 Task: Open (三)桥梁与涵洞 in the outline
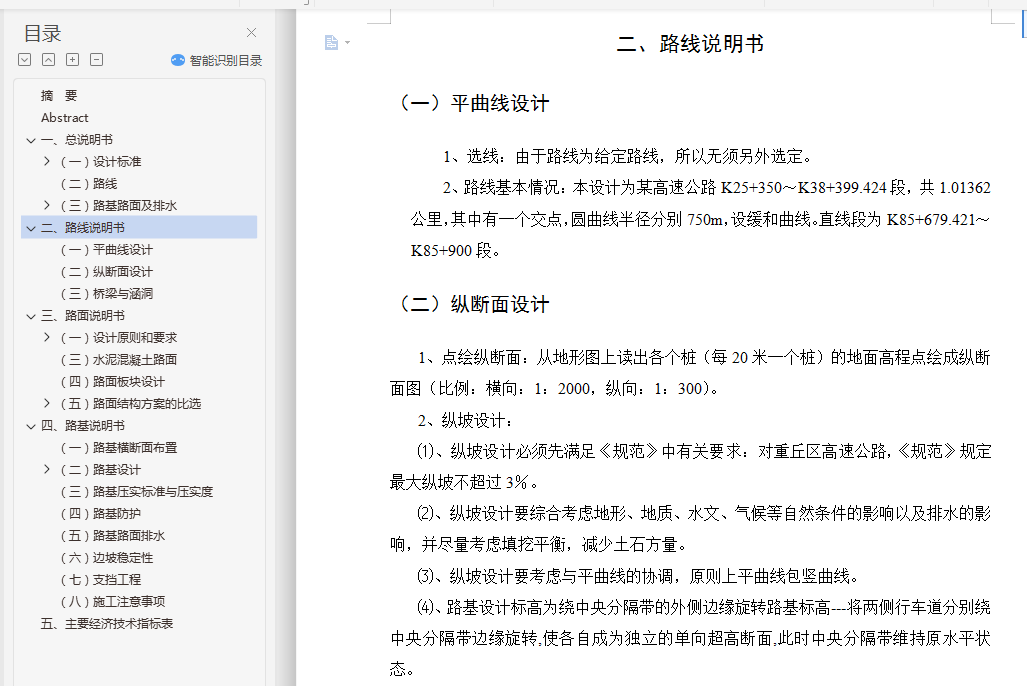point(107,294)
